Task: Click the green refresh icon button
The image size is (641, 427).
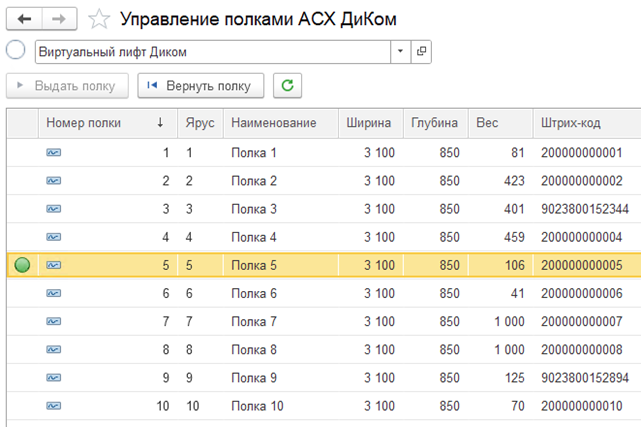Action: (x=287, y=86)
